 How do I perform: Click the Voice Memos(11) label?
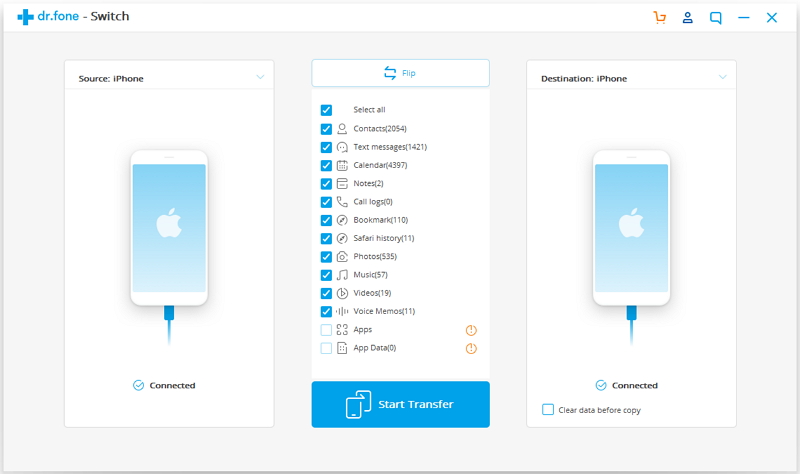[384, 311]
